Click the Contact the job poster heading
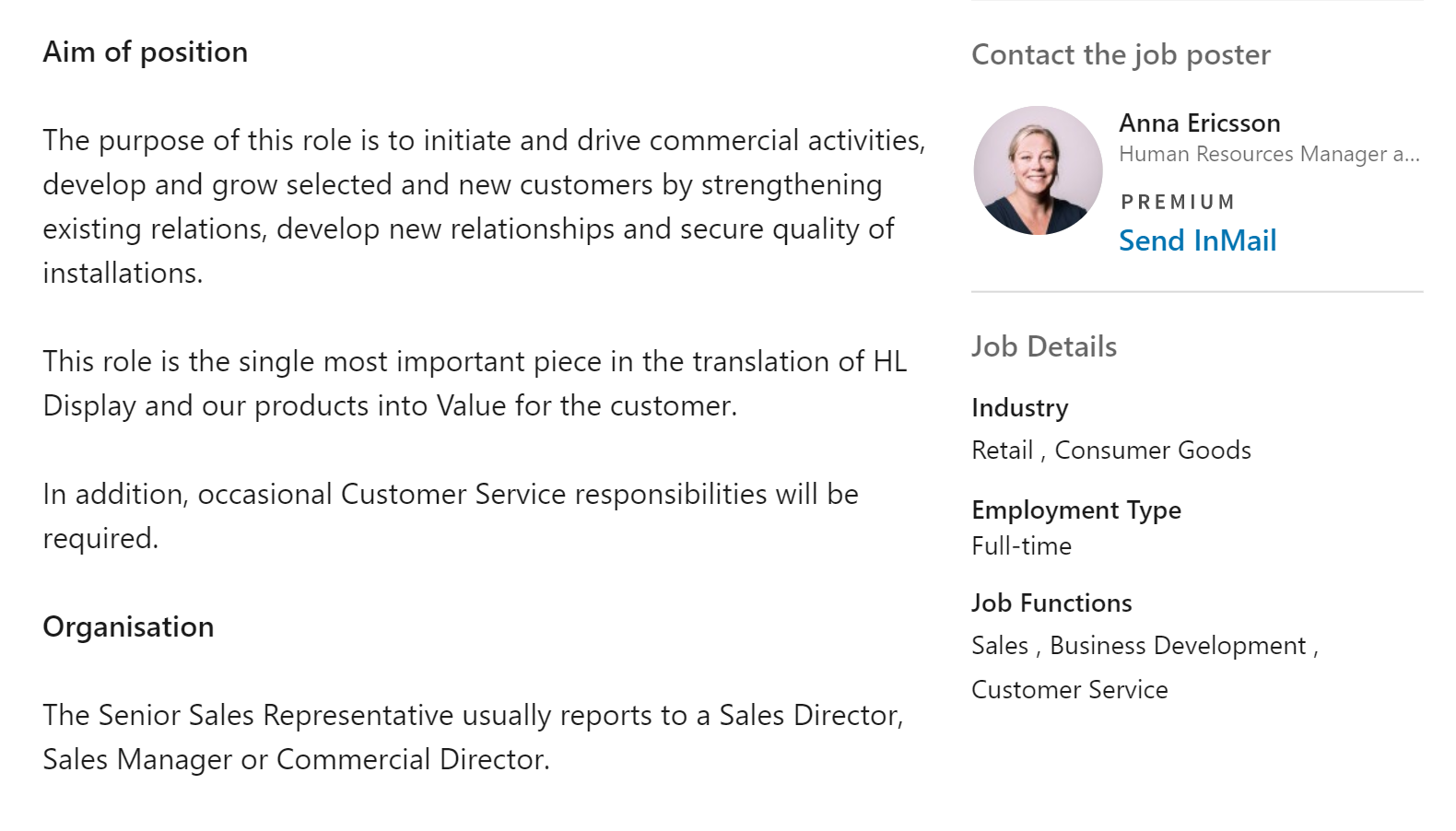 [x=1121, y=54]
